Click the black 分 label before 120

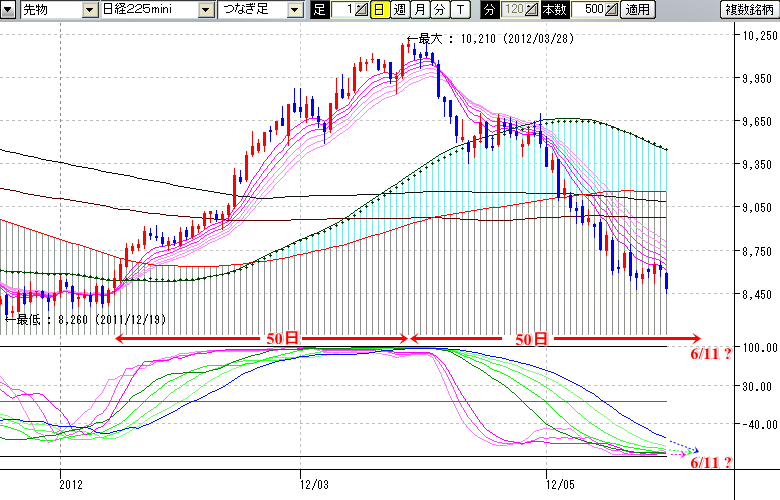489,9
